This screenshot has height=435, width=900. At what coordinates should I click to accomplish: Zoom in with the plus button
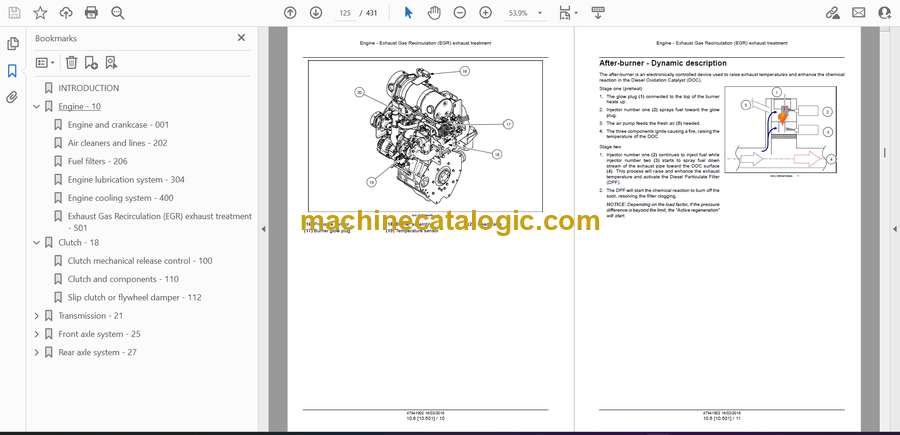(486, 13)
